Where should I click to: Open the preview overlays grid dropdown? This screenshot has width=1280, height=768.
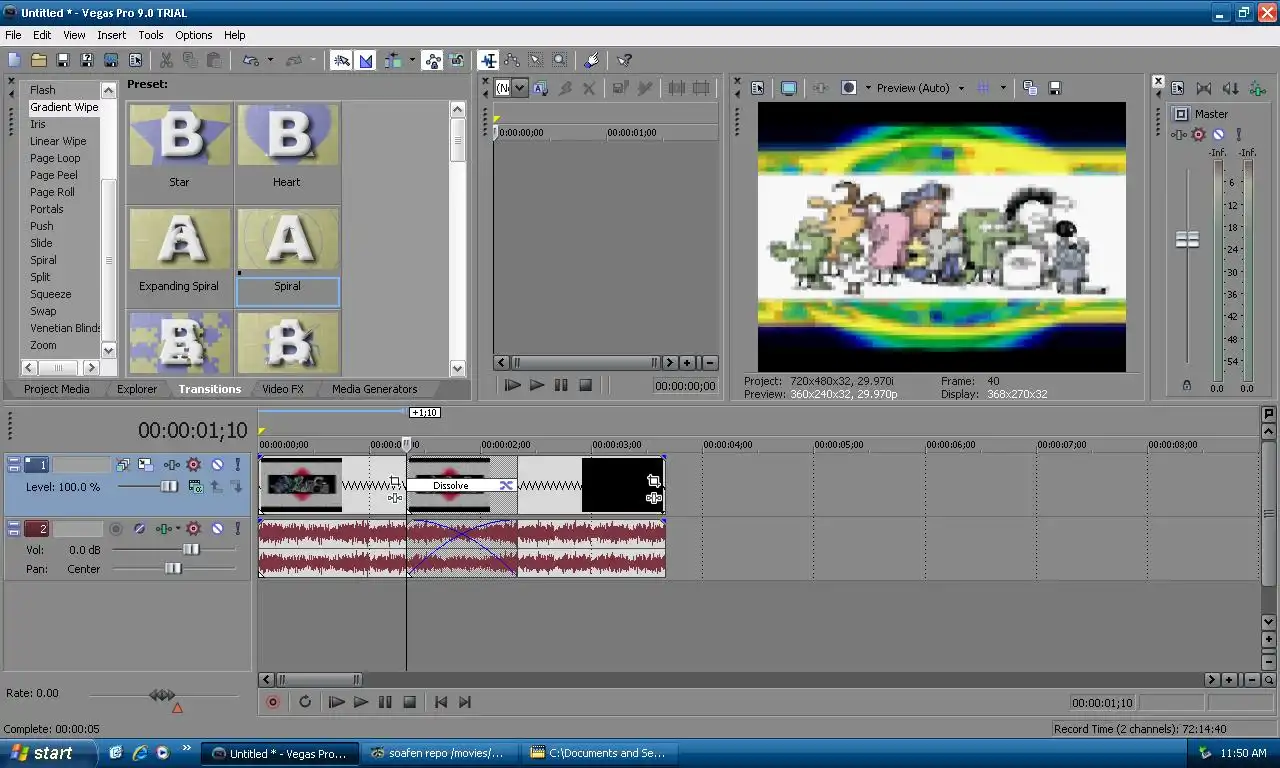(1003, 88)
